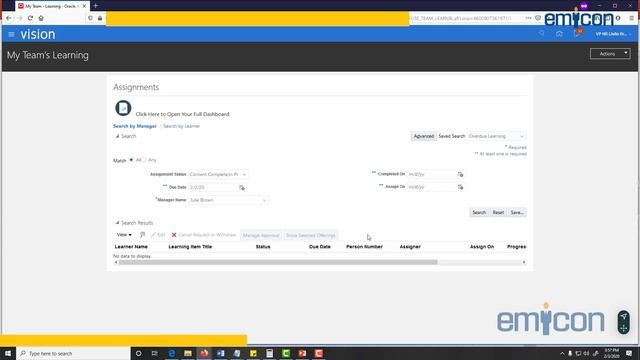This screenshot has height=360, width=640.
Task: Select the My Team Learning browser tab
Action: click(x=52, y=6)
